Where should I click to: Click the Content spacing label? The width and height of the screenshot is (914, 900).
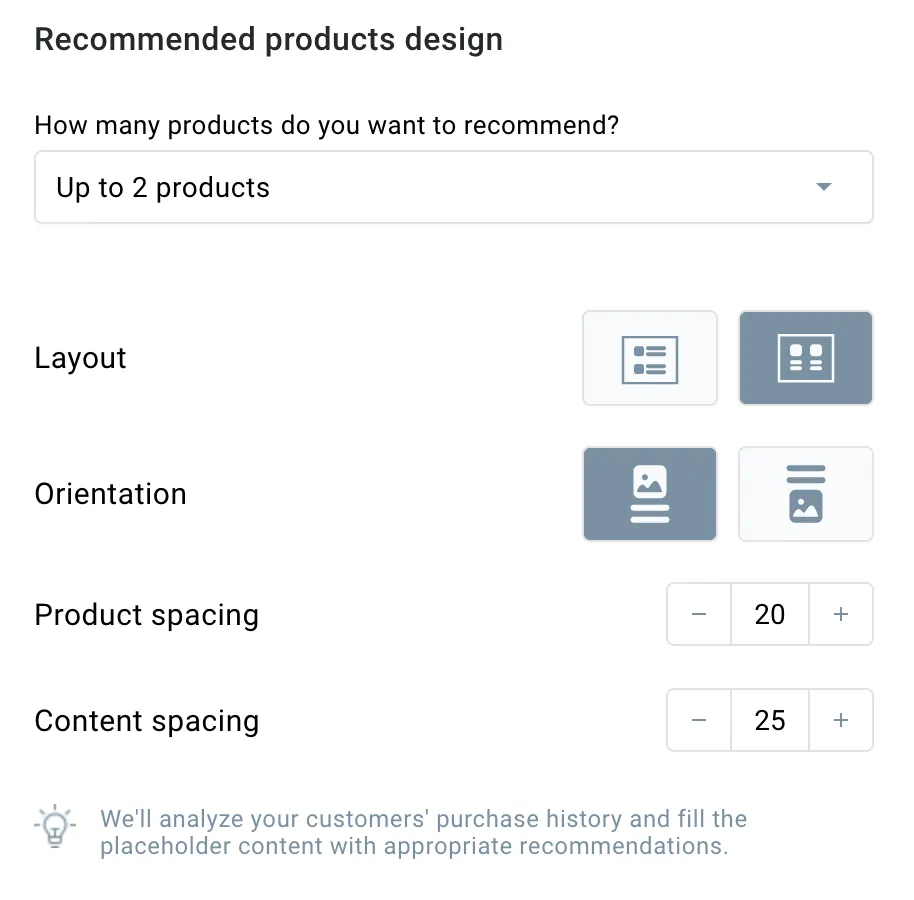click(x=146, y=722)
